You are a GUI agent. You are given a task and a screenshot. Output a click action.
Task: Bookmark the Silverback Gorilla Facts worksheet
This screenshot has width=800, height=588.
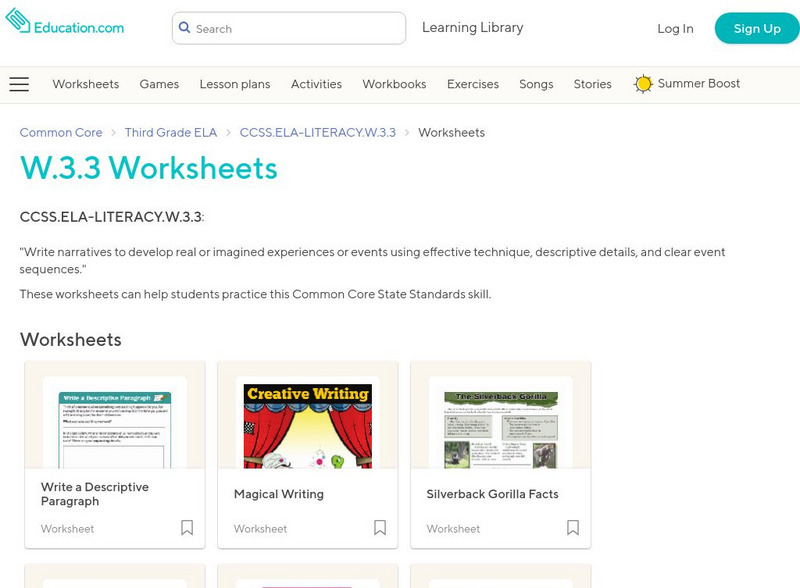pos(573,527)
